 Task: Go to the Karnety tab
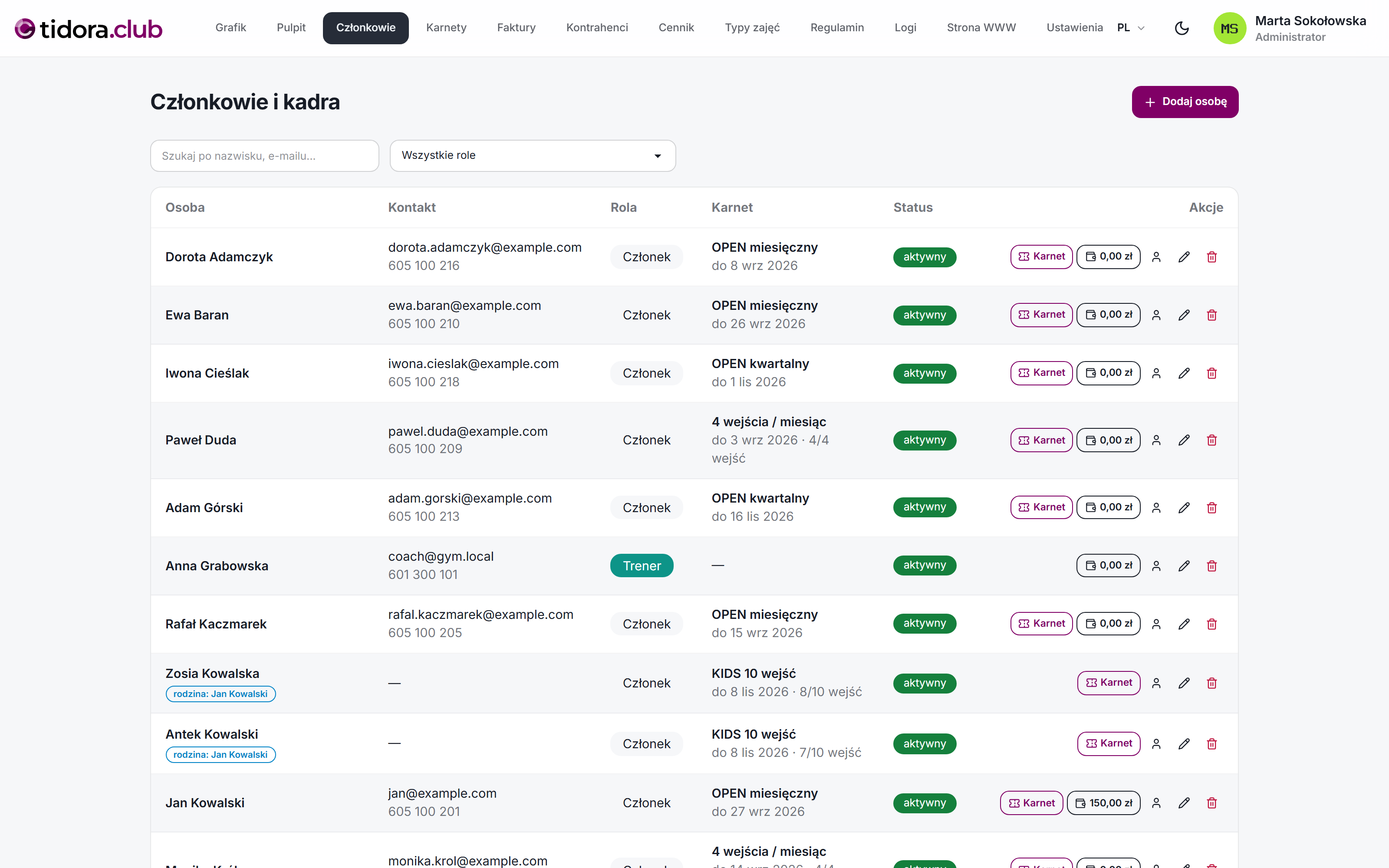446,27
